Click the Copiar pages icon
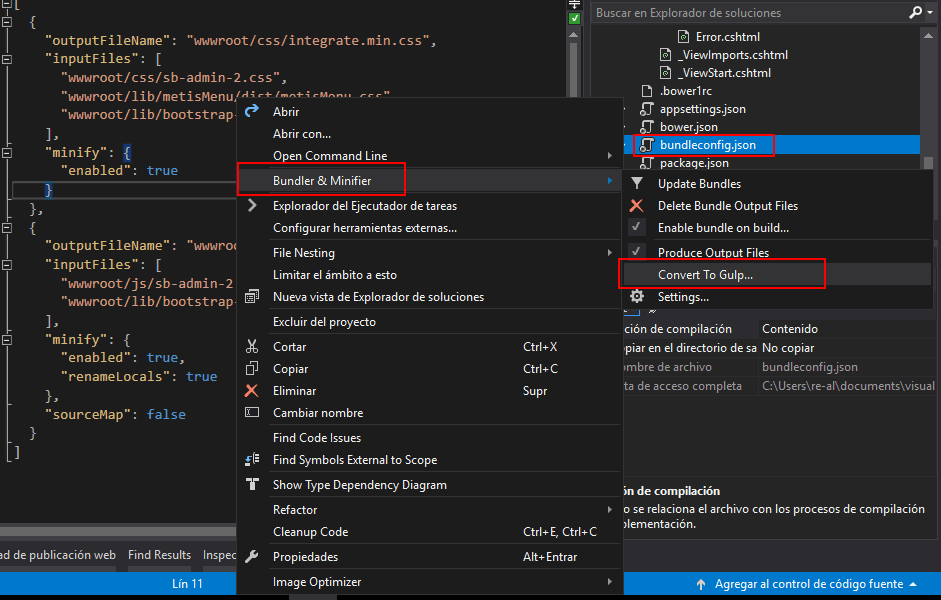The image size is (941, 600). [x=252, y=368]
